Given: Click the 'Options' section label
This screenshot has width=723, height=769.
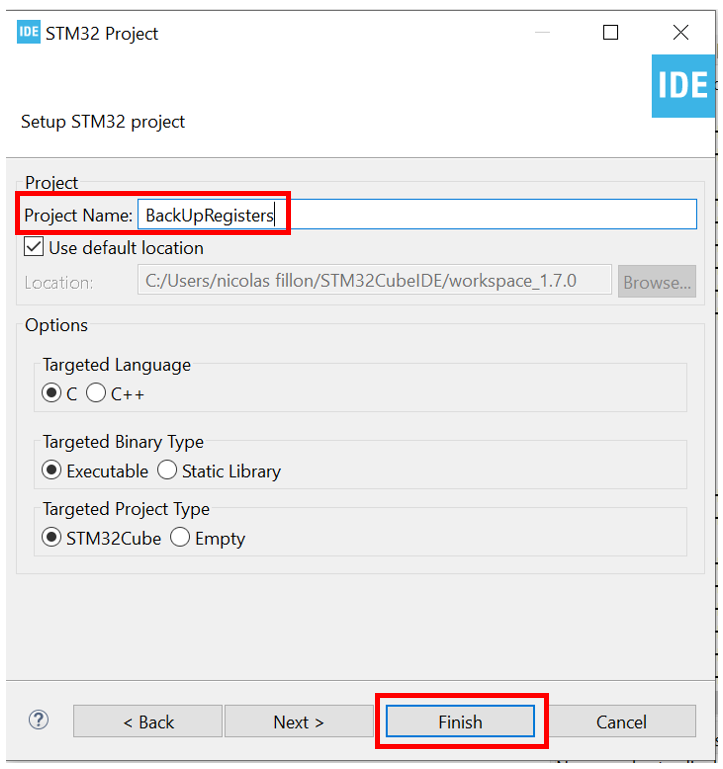Looking at the screenshot, I should [56, 325].
